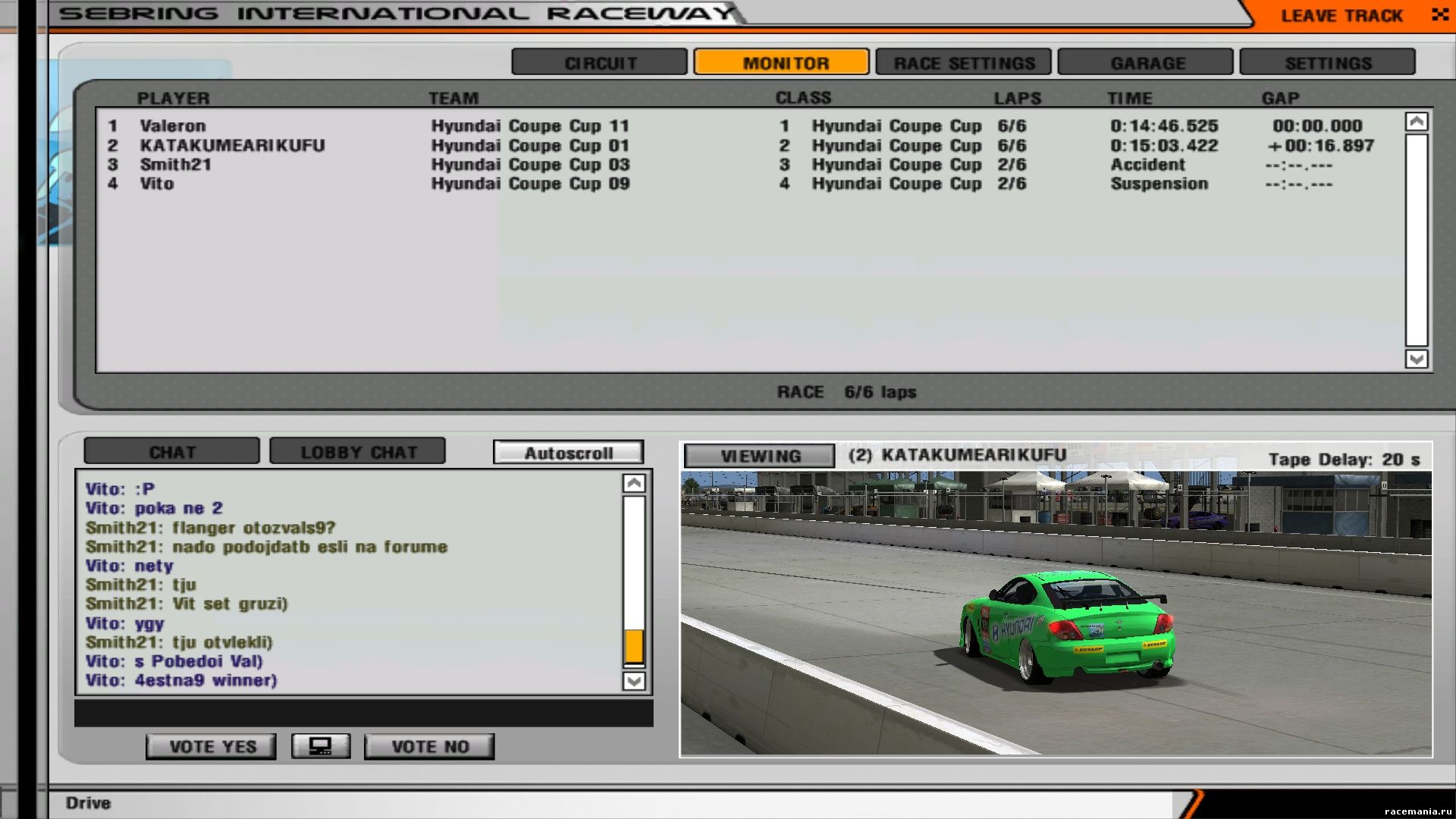Click viewed driver name (2) KATAKUMEARIKUFU
Screen dimensions: 1456x819
click(x=957, y=454)
